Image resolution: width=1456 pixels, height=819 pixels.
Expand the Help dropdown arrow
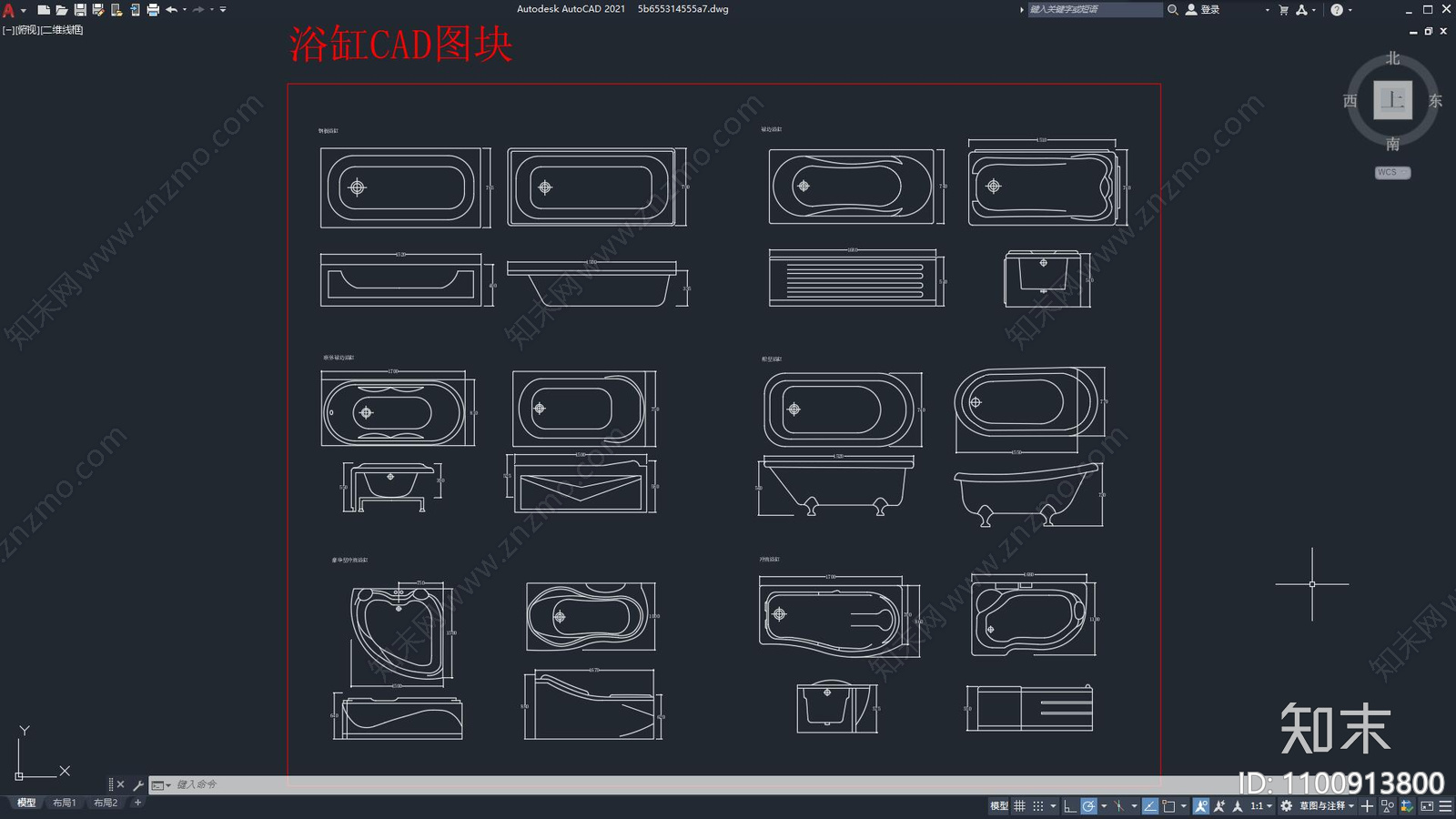(1350, 10)
